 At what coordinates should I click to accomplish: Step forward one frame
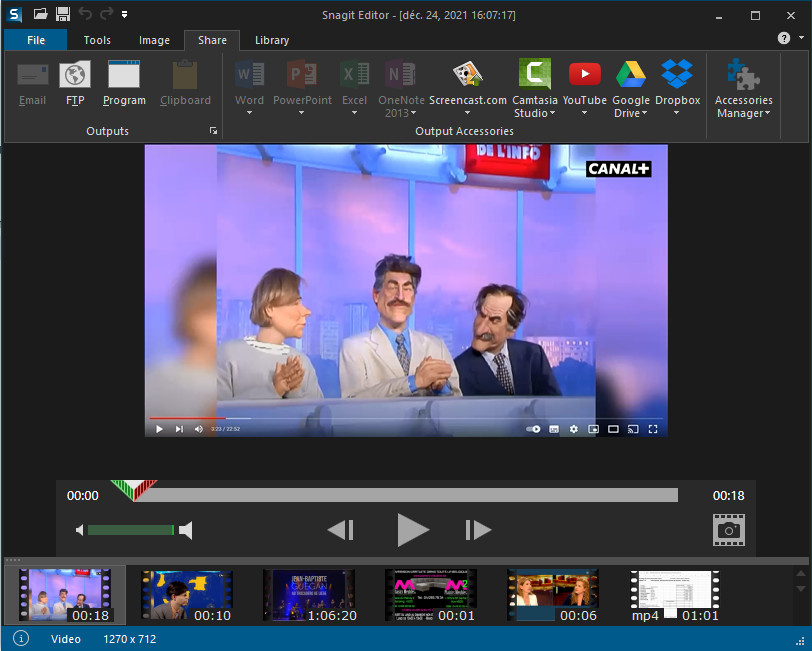pos(478,530)
